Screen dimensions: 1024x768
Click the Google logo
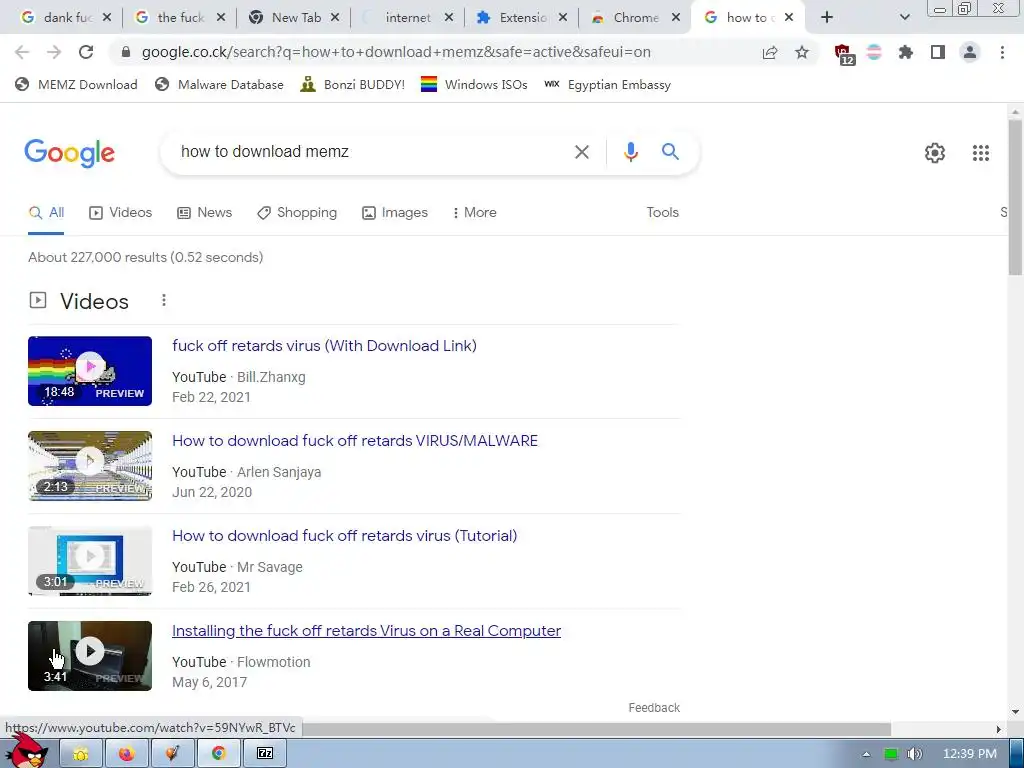[x=70, y=153]
